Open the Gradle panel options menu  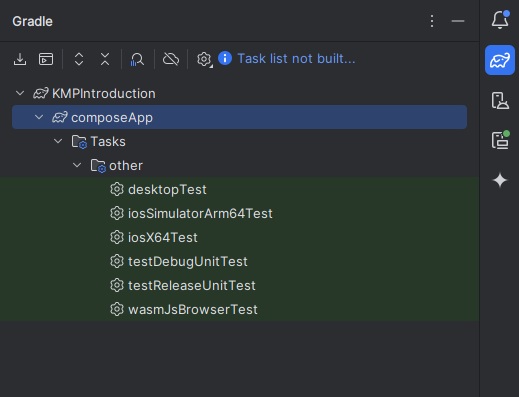click(432, 21)
